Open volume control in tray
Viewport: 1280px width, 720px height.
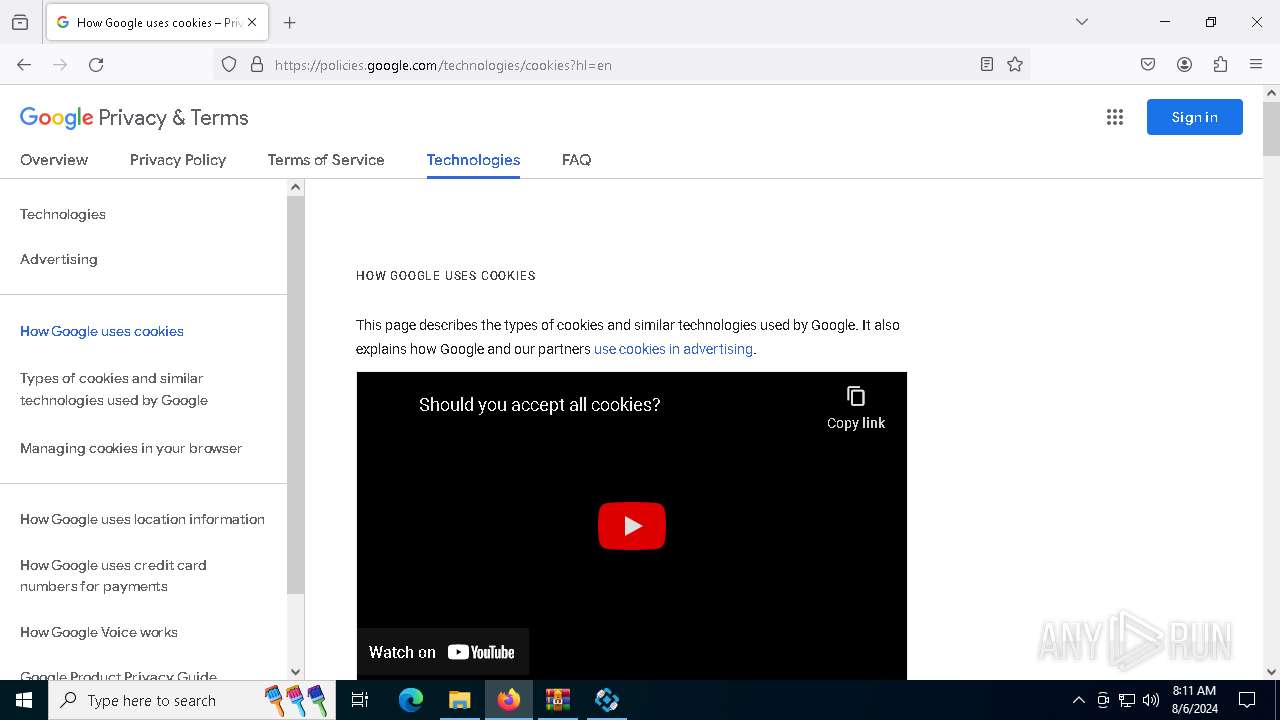click(x=1151, y=700)
